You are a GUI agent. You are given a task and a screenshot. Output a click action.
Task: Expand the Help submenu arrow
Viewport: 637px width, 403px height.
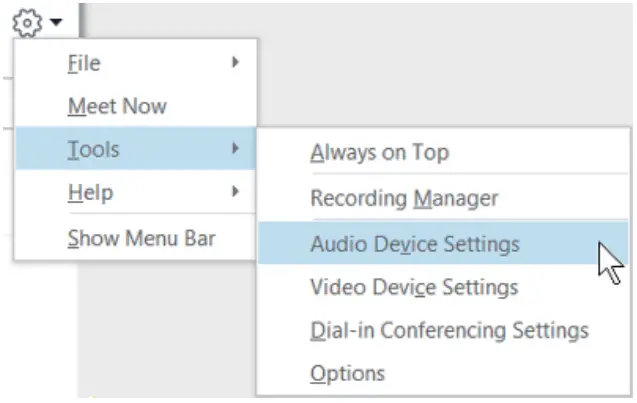tap(236, 192)
